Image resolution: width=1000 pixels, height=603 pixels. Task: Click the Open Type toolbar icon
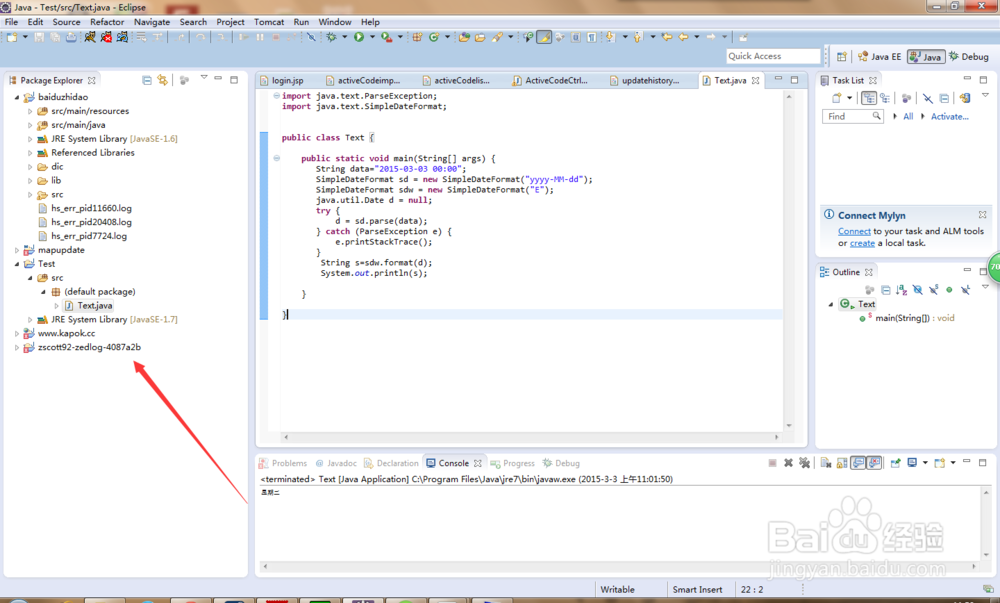464,37
